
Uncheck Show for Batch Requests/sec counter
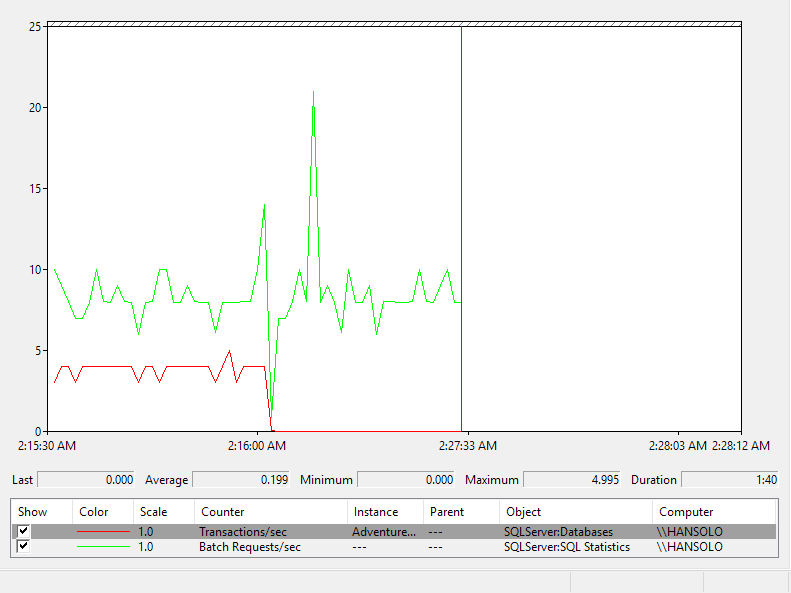(x=23, y=547)
